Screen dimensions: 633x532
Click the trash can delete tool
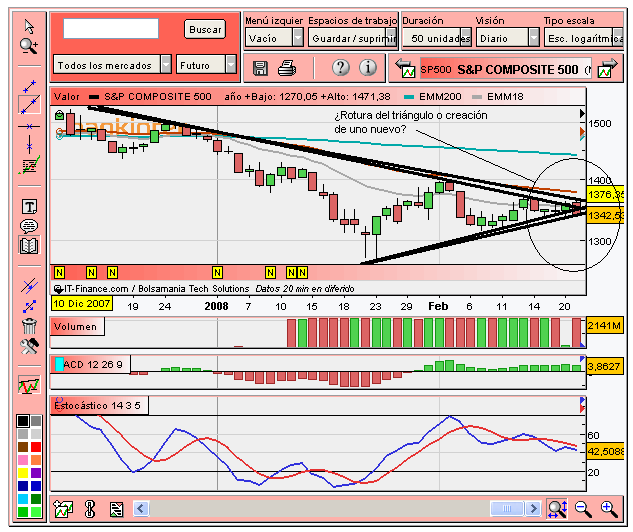(29, 325)
